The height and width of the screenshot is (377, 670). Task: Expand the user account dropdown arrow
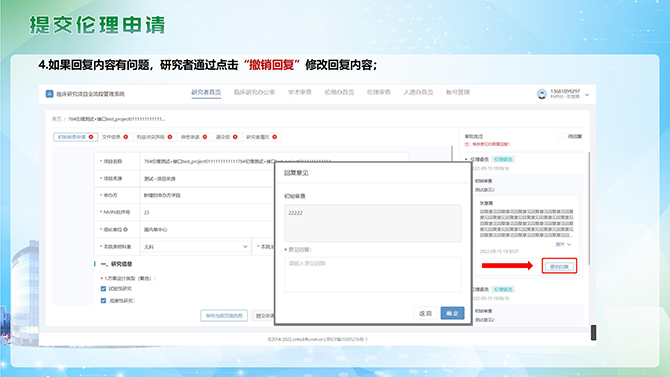(x=587, y=95)
